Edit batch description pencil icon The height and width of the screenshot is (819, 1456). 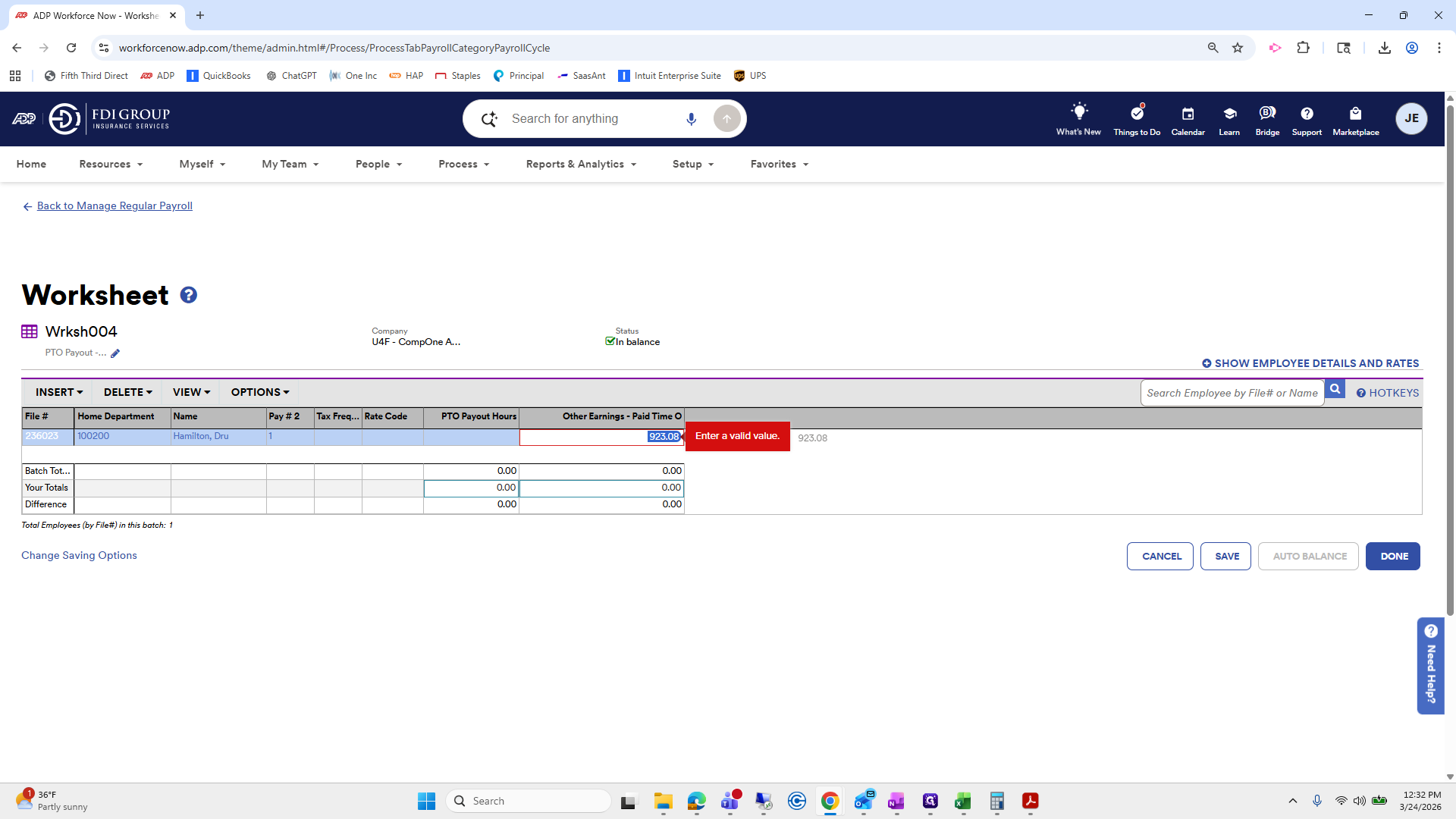pos(115,353)
